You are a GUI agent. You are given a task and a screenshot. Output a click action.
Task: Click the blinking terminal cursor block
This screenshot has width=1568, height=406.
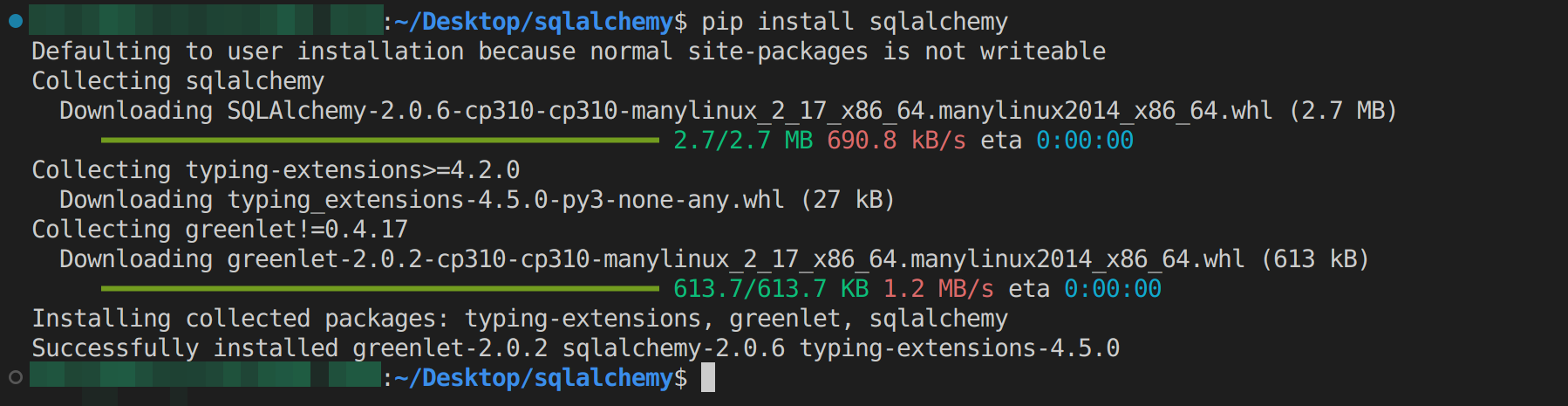708,377
